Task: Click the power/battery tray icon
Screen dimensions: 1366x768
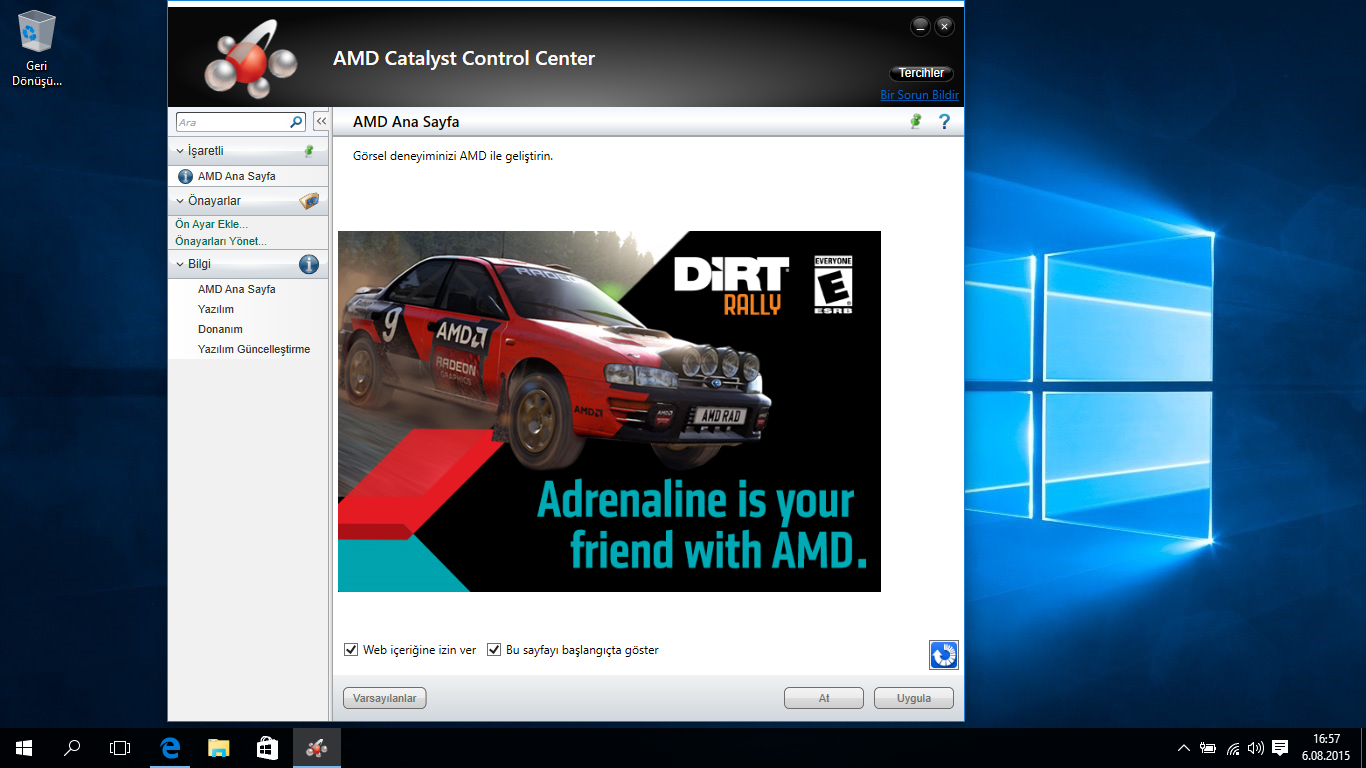Action: pyautogui.click(x=1208, y=748)
